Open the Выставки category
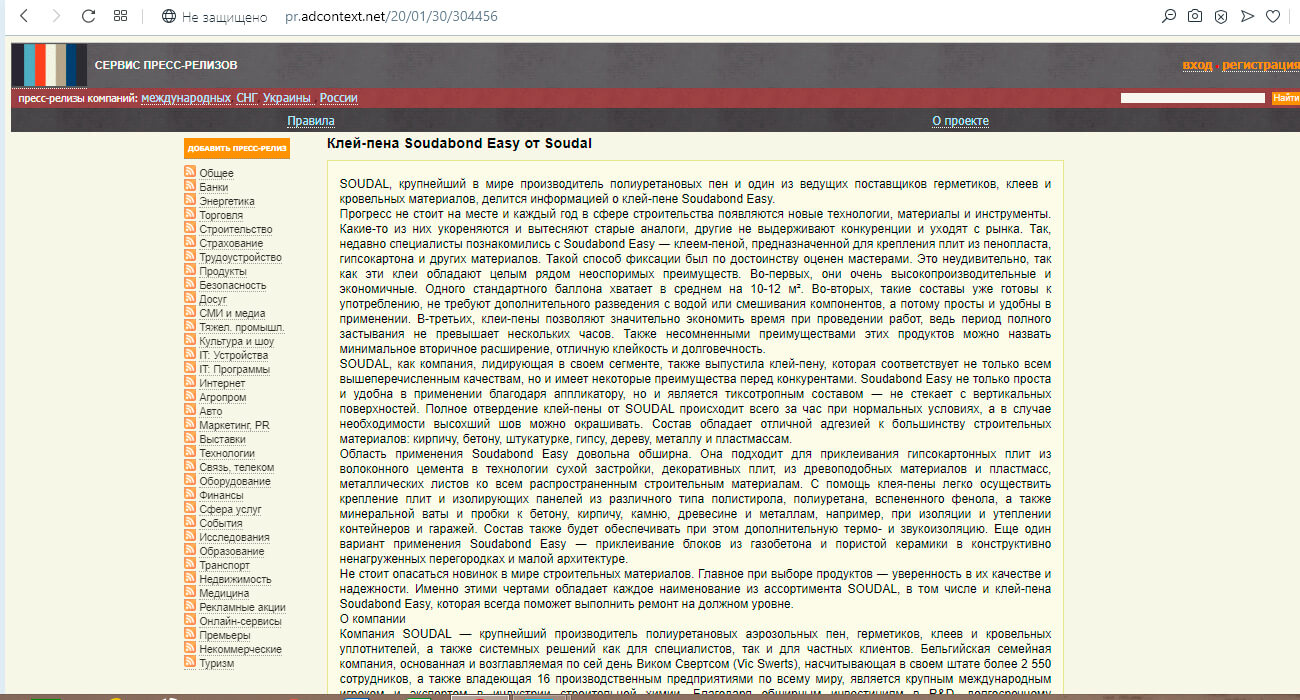Viewport: 1300px width, 700px height. click(222, 439)
